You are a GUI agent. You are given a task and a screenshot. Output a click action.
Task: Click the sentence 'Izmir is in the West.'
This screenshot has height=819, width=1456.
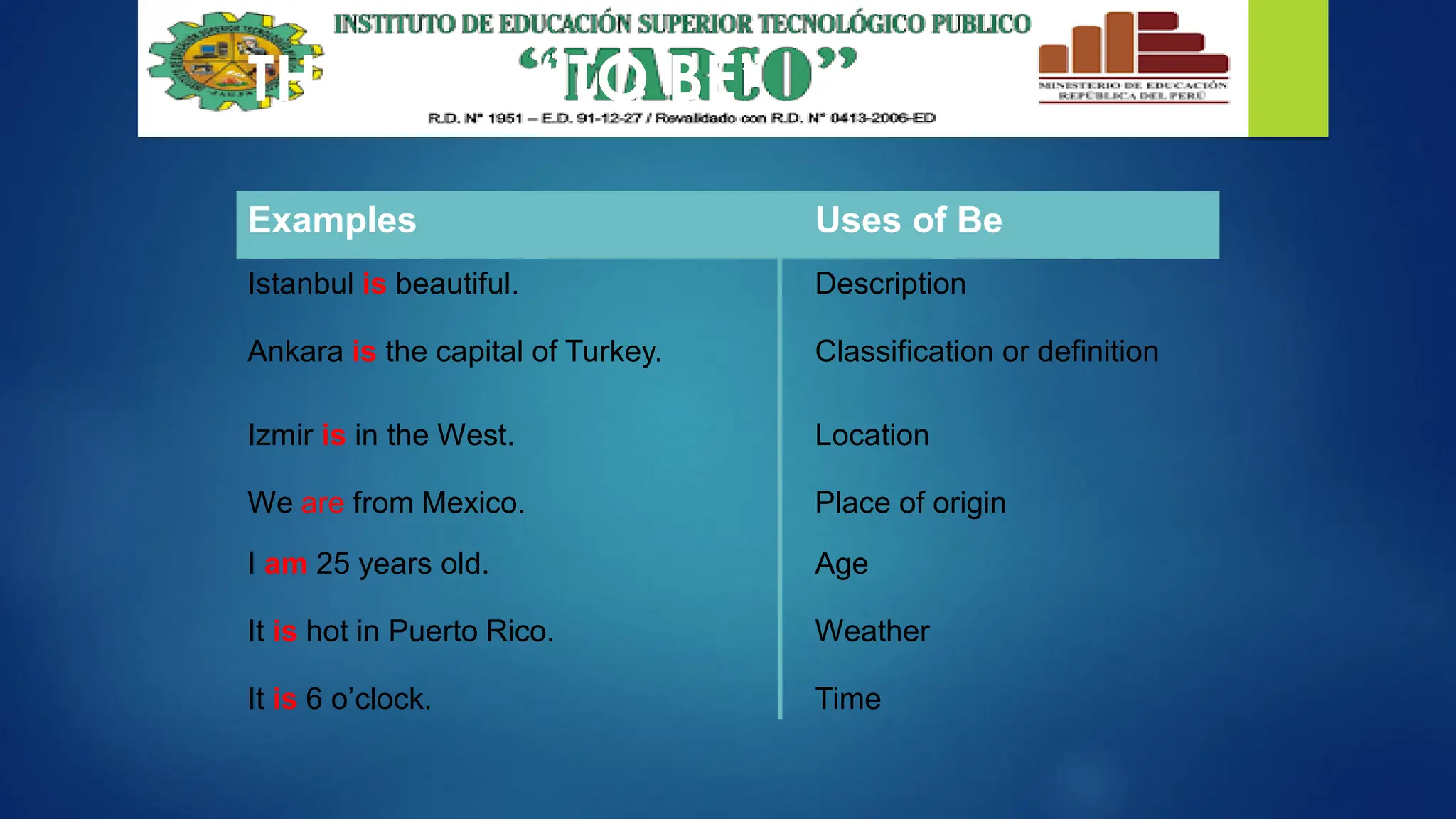click(380, 435)
